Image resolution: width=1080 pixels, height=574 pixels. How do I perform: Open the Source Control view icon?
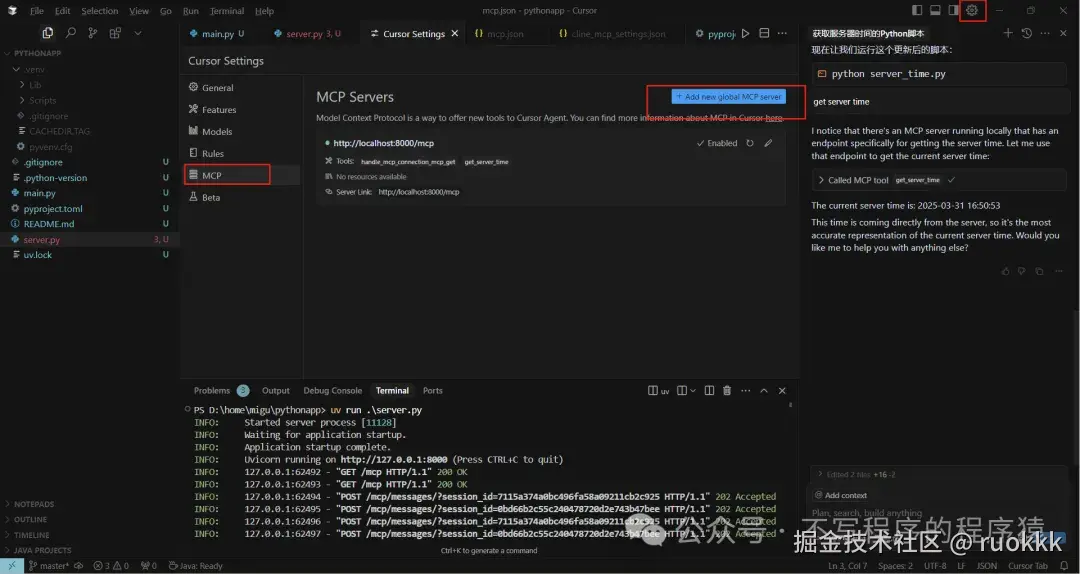click(93, 32)
